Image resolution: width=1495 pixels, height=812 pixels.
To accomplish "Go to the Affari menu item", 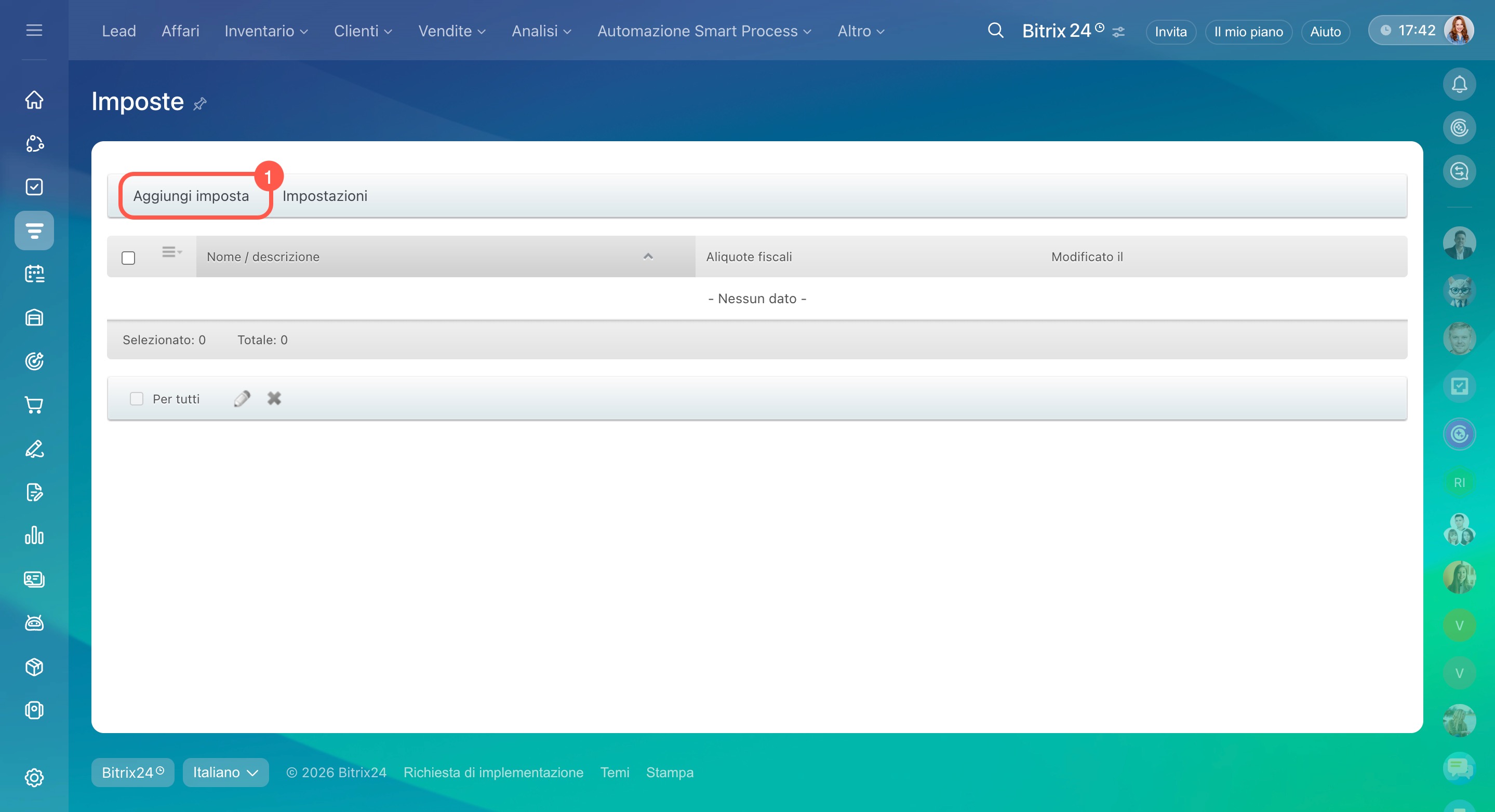I will [180, 31].
